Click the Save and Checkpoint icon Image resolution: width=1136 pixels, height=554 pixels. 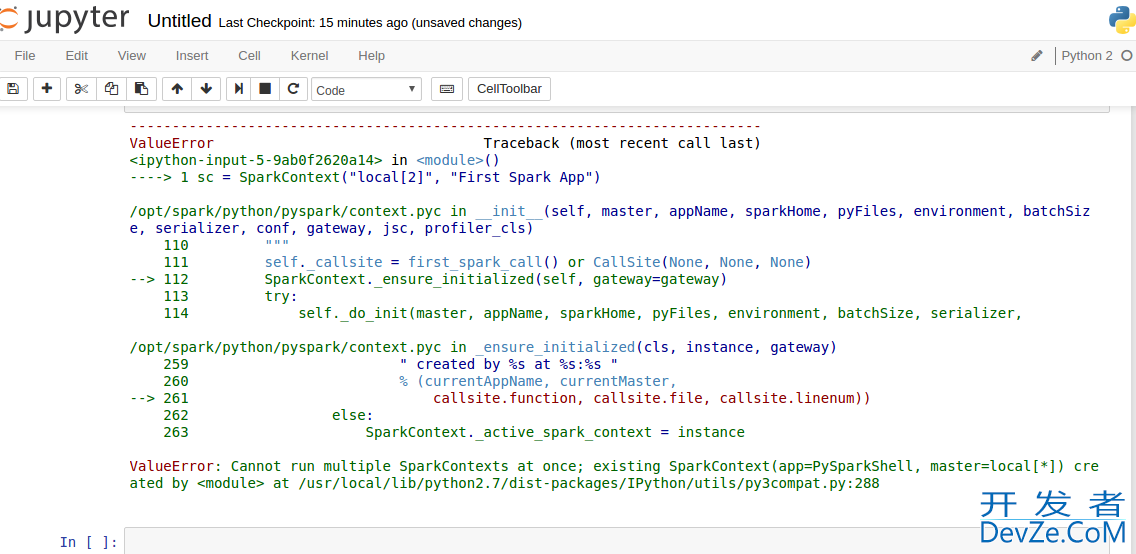[12, 89]
